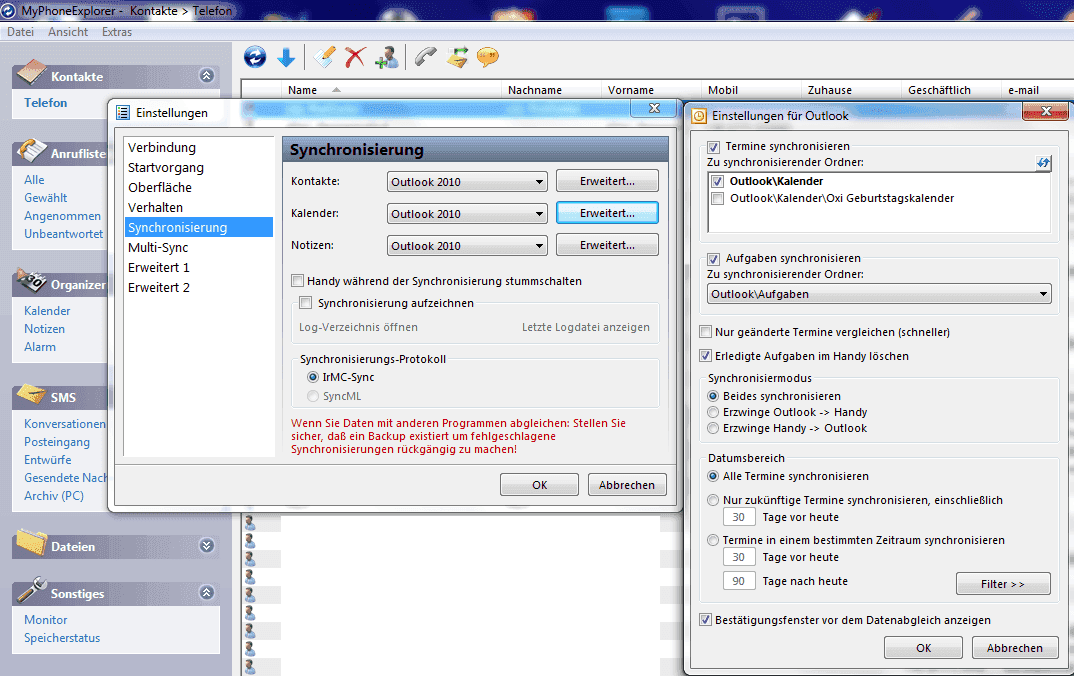
Task: Open Kalender under Organizer sidebar
Action: [47, 311]
